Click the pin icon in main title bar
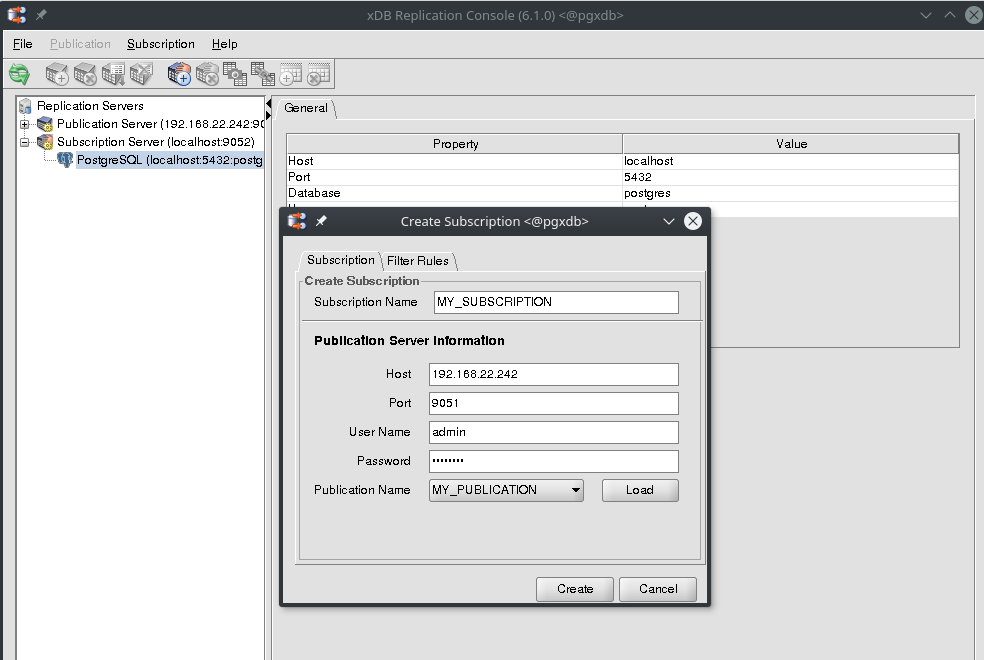The height and width of the screenshot is (660, 984). [41, 14]
